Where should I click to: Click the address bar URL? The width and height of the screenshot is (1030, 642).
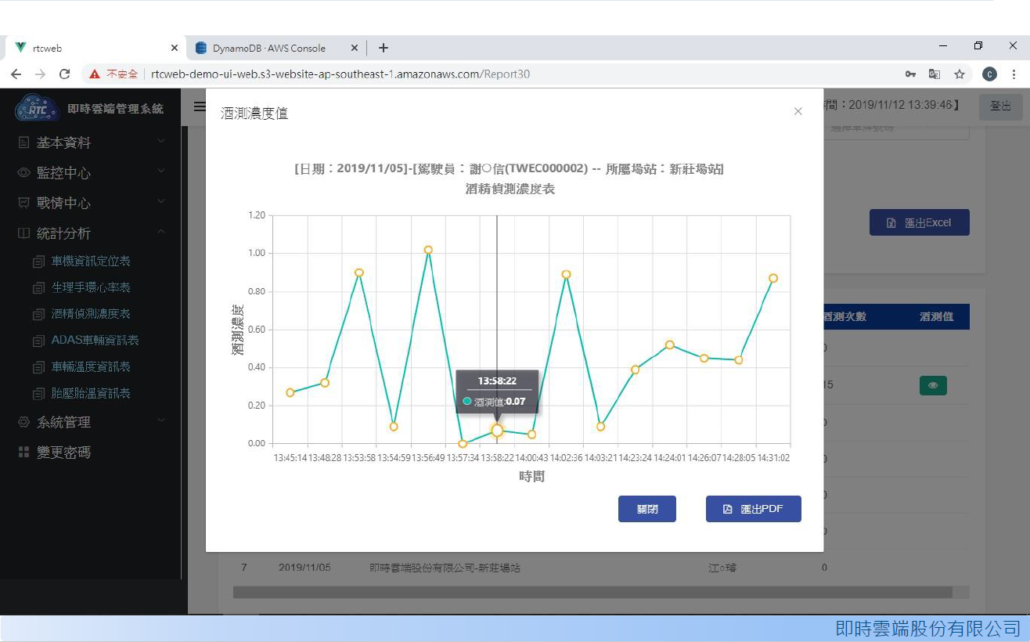point(340,74)
